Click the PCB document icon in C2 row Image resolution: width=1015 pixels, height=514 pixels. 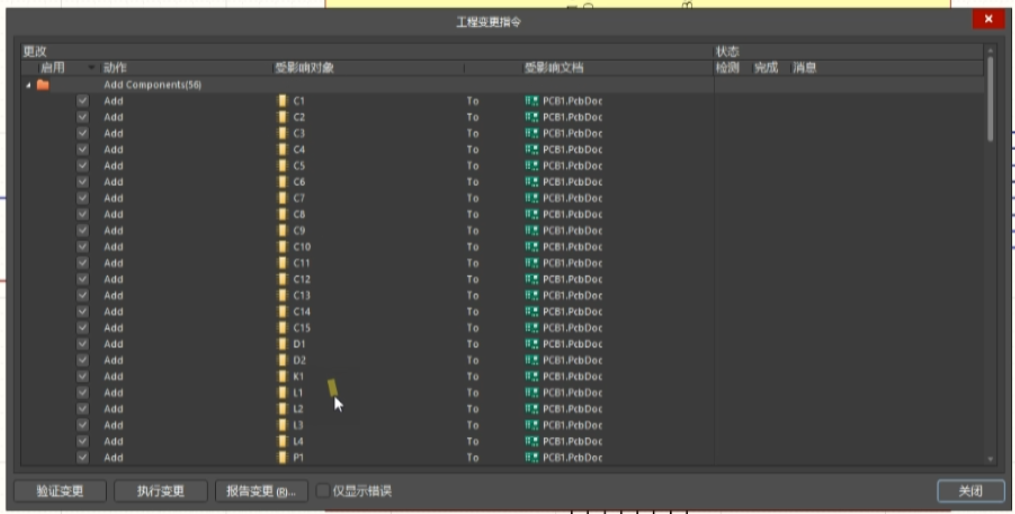coord(532,117)
